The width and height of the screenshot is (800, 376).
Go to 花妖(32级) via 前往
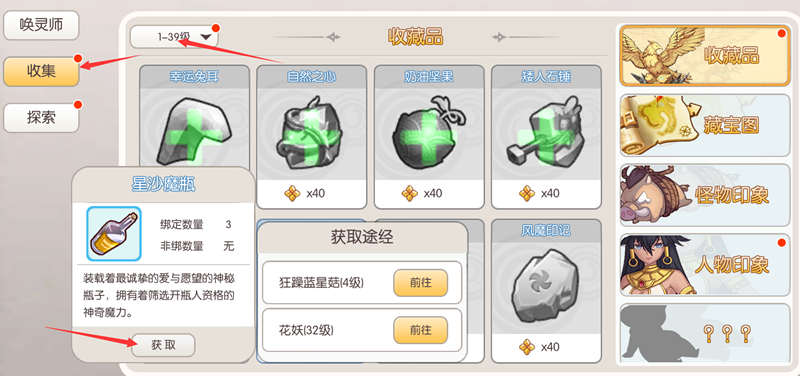pos(420,330)
